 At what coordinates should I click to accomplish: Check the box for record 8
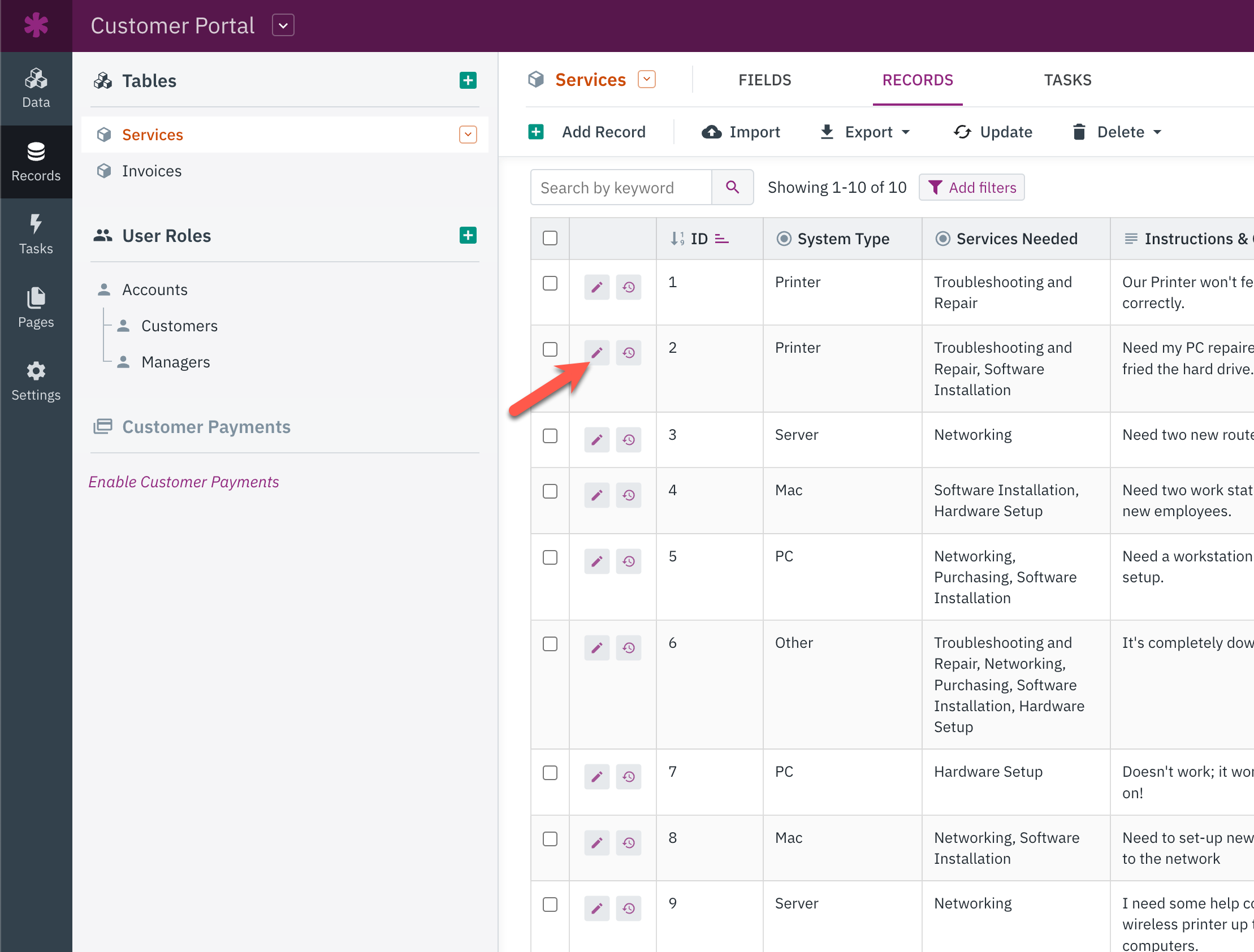[550, 838]
